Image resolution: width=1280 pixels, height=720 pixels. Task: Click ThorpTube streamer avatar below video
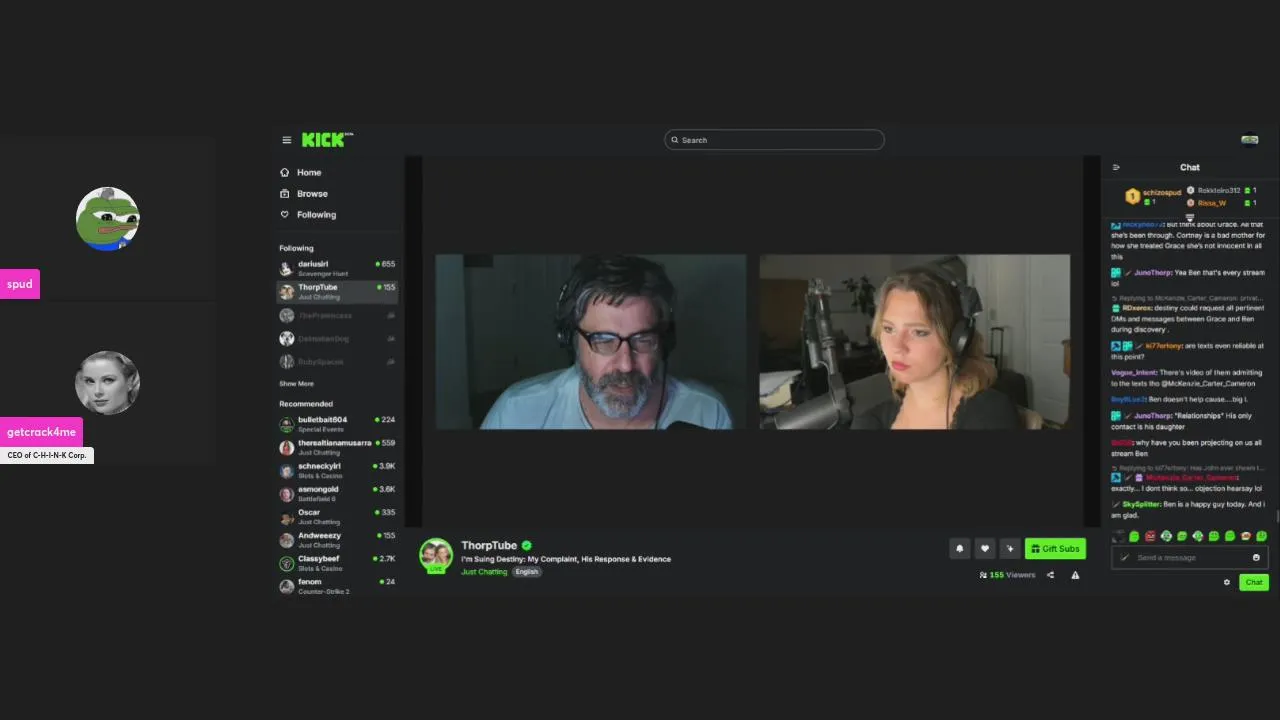(x=435, y=555)
